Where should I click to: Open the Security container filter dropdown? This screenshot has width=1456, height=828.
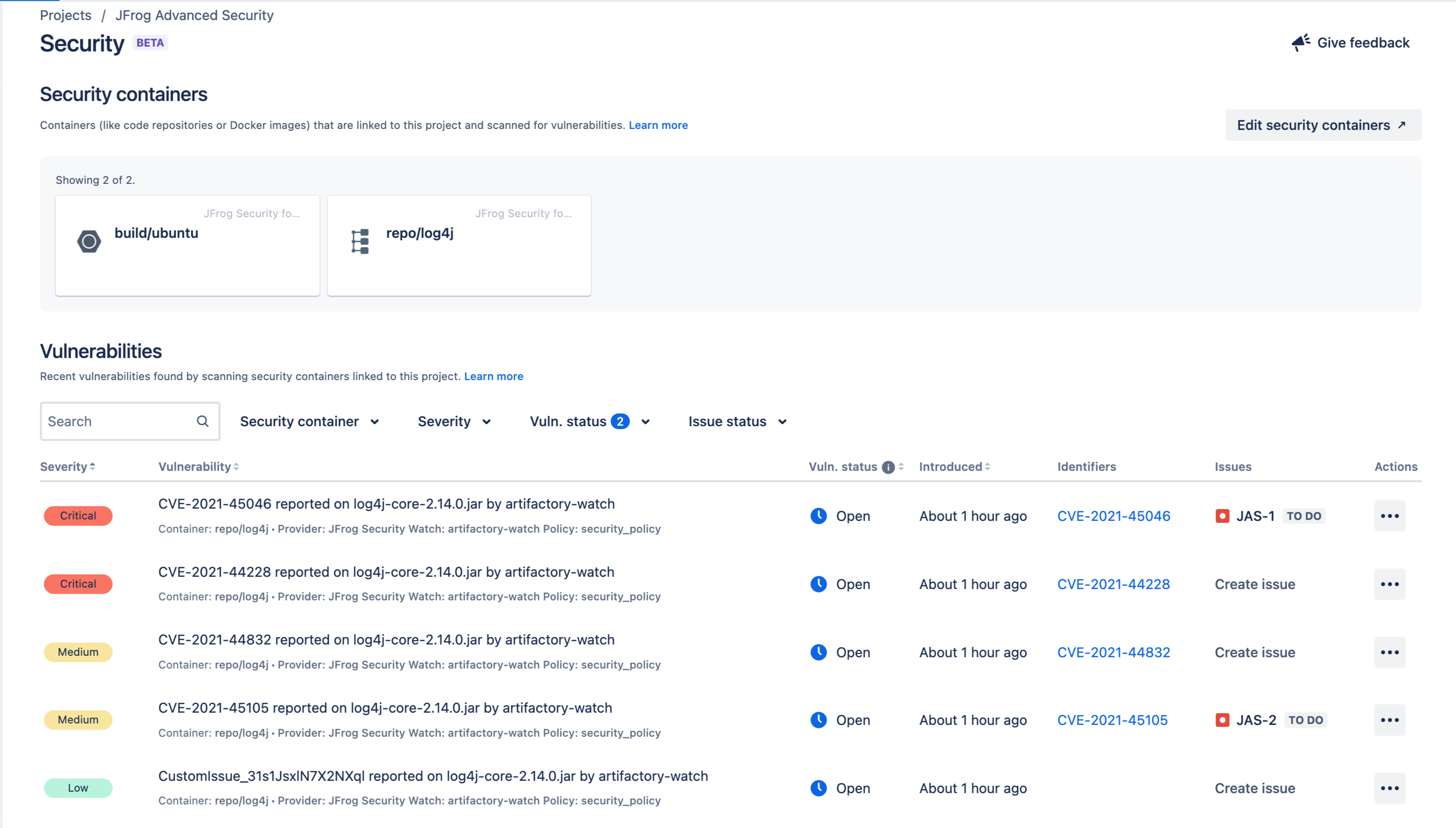pos(309,421)
